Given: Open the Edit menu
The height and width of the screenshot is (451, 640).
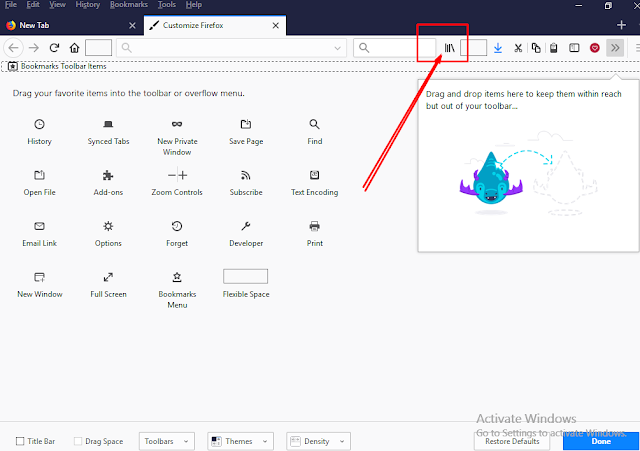Looking at the screenshot, I should point(33,4).
